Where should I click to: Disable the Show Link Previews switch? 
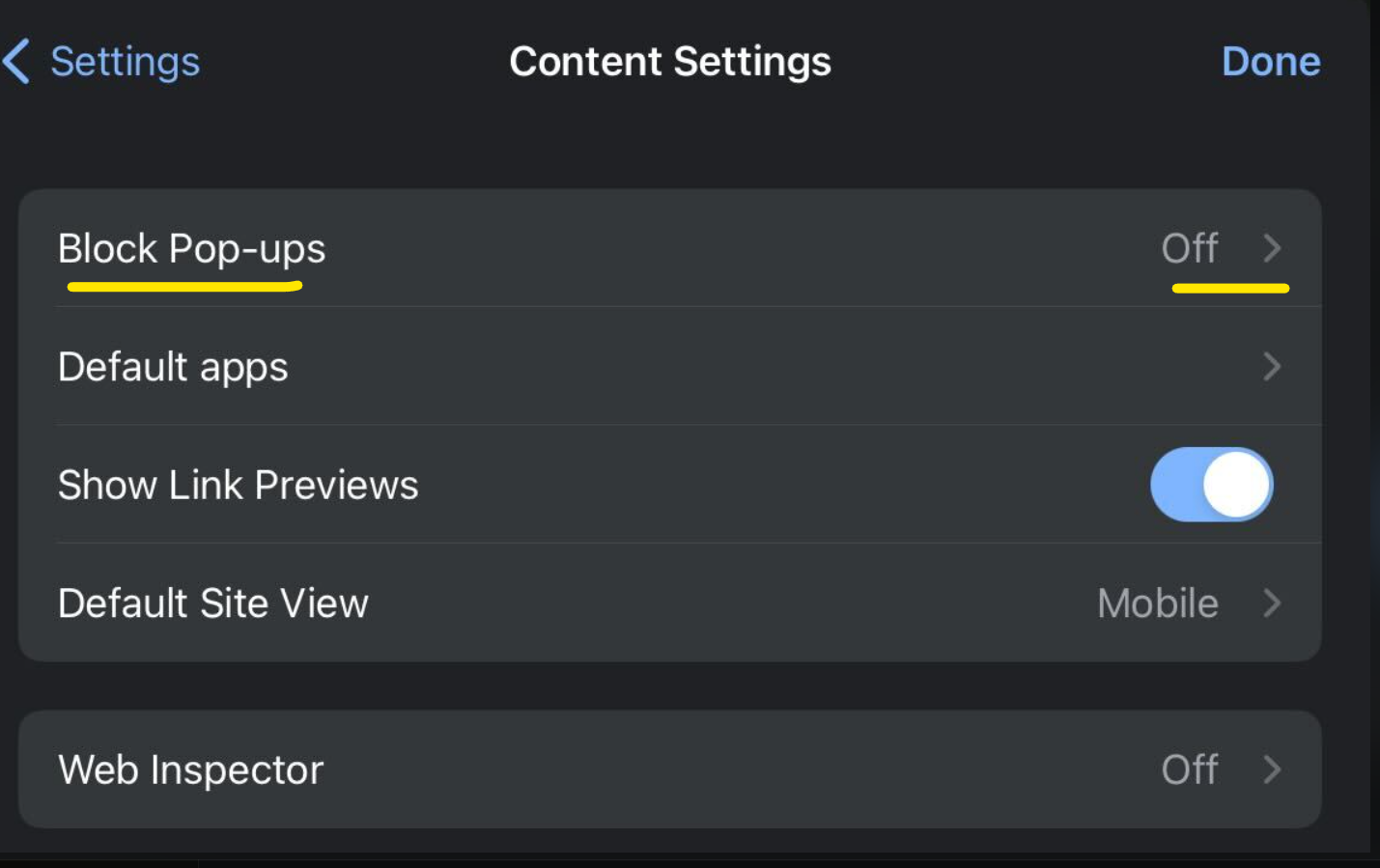click(x=1211, y=485)
